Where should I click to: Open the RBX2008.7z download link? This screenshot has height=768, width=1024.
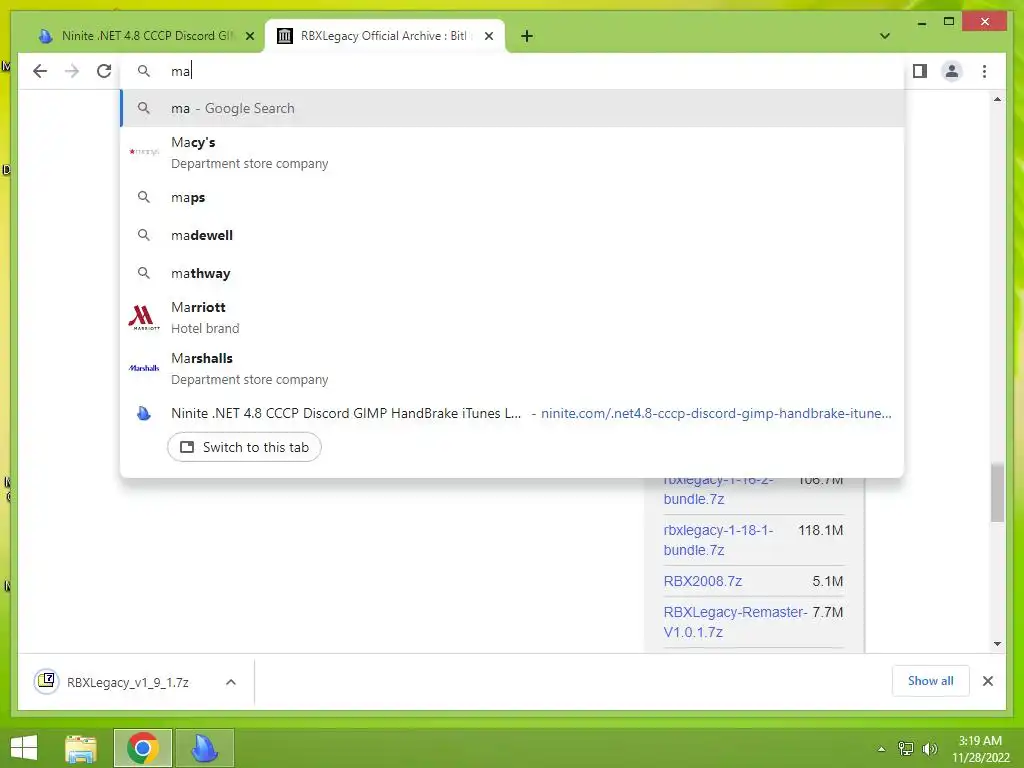click(703, 581)
